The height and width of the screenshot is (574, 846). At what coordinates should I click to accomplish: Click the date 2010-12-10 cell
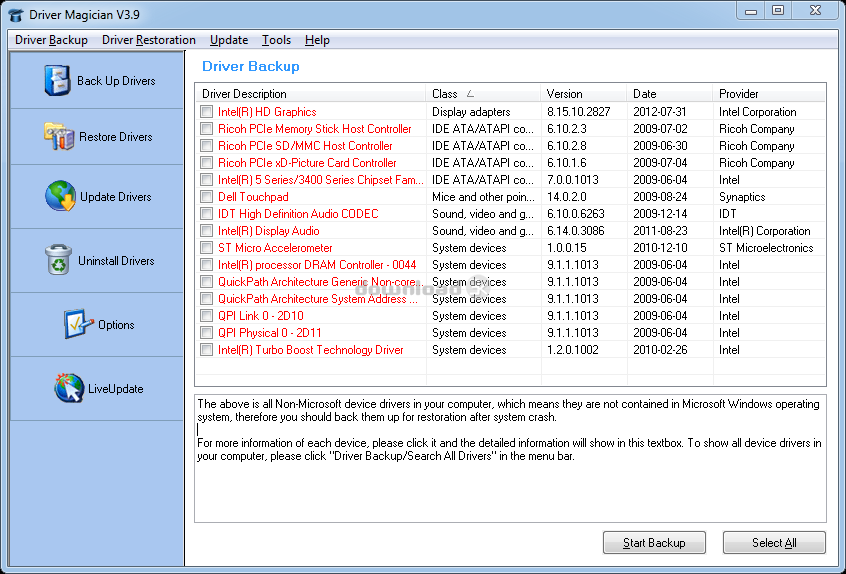(x=660, y=248)
